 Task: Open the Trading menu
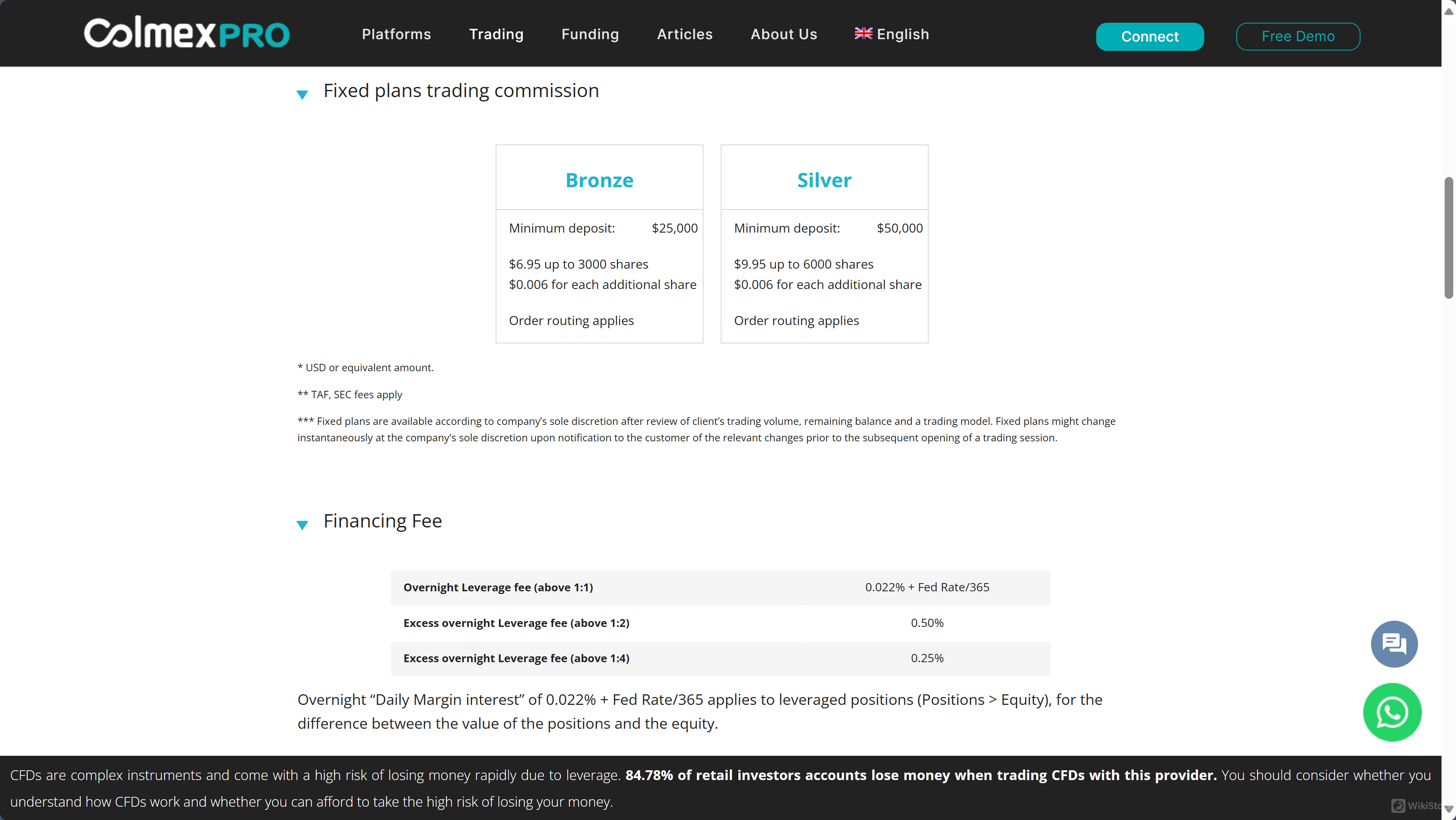click(x=496, y=34)
